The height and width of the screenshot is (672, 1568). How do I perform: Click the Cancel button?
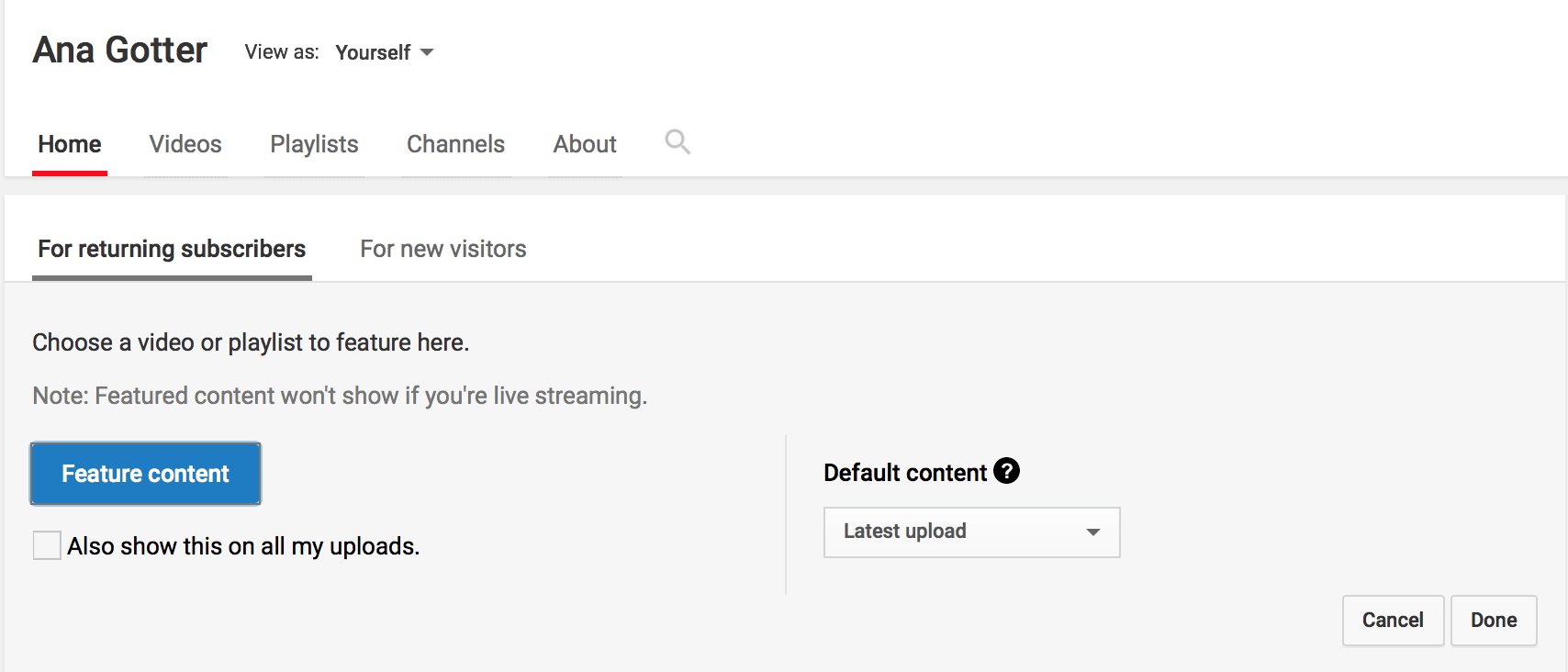click(1393, 621)
